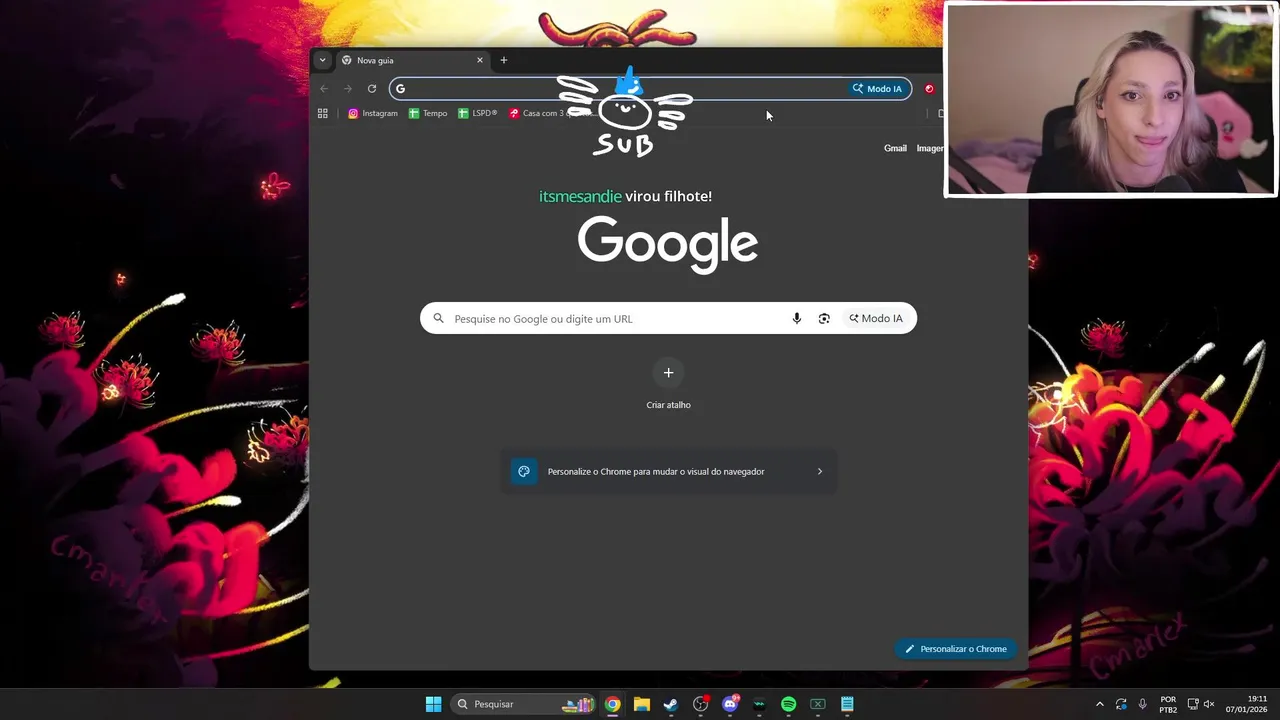This screenshot has width=1280, height=720.
Task: Click the arrow on the Personalize banner
Action: 820,472
